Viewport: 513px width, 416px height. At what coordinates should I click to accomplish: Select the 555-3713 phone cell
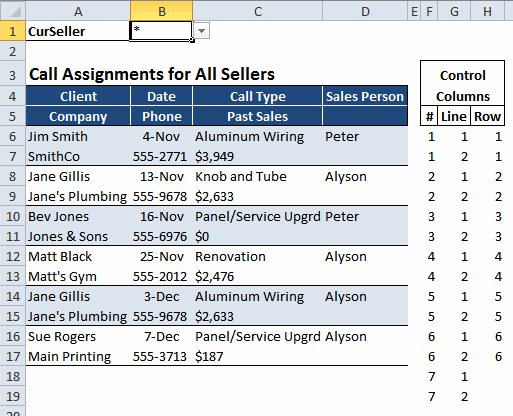pyautogui.click(x=161, y=356)
